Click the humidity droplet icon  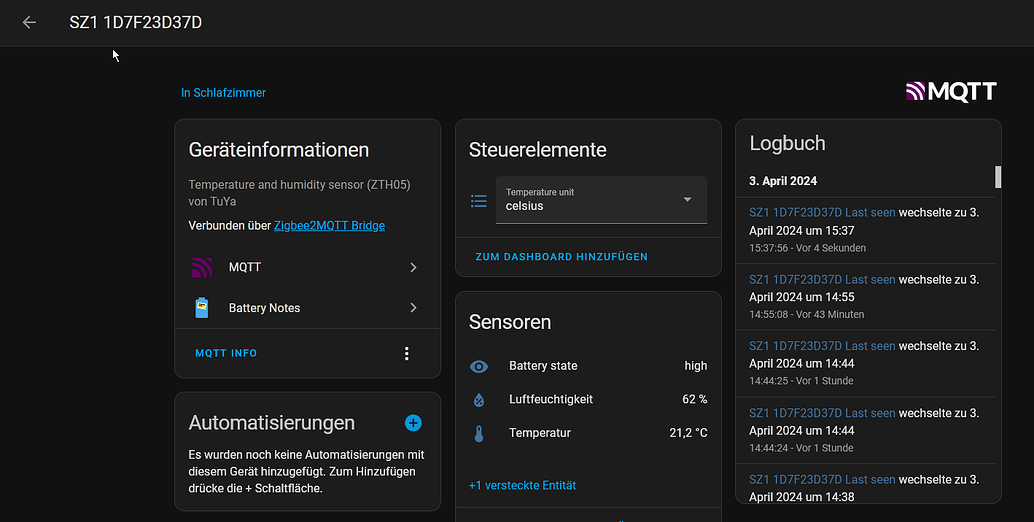point(478,400)
